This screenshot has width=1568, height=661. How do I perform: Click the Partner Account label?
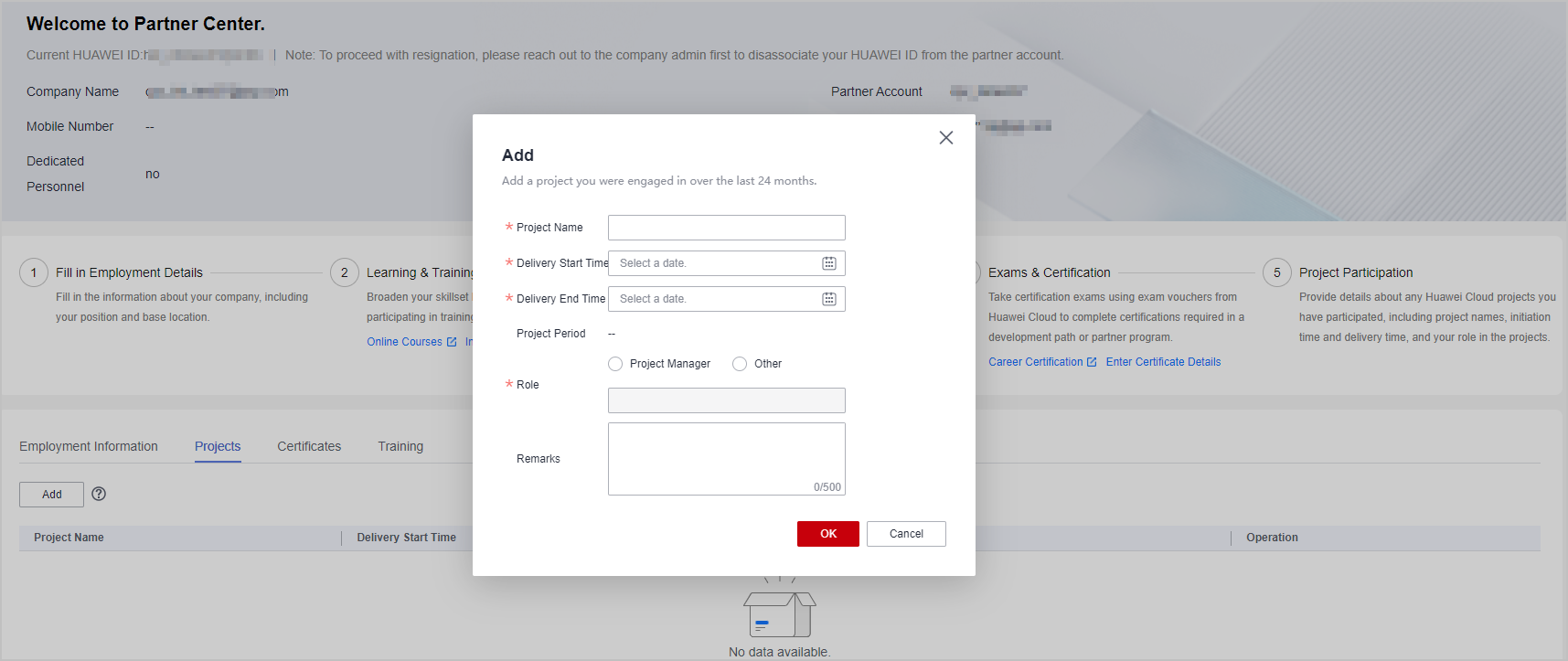877,91
